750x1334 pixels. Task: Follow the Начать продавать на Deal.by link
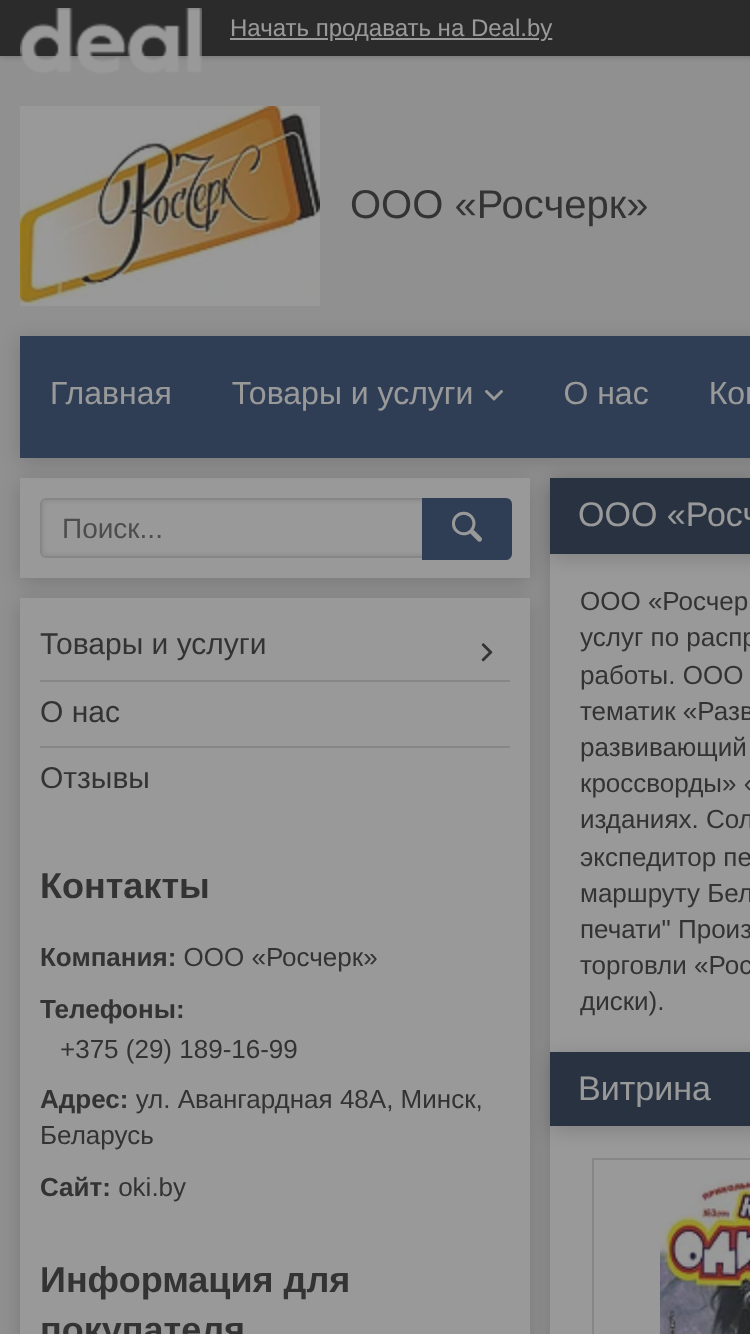coord(391,28)
